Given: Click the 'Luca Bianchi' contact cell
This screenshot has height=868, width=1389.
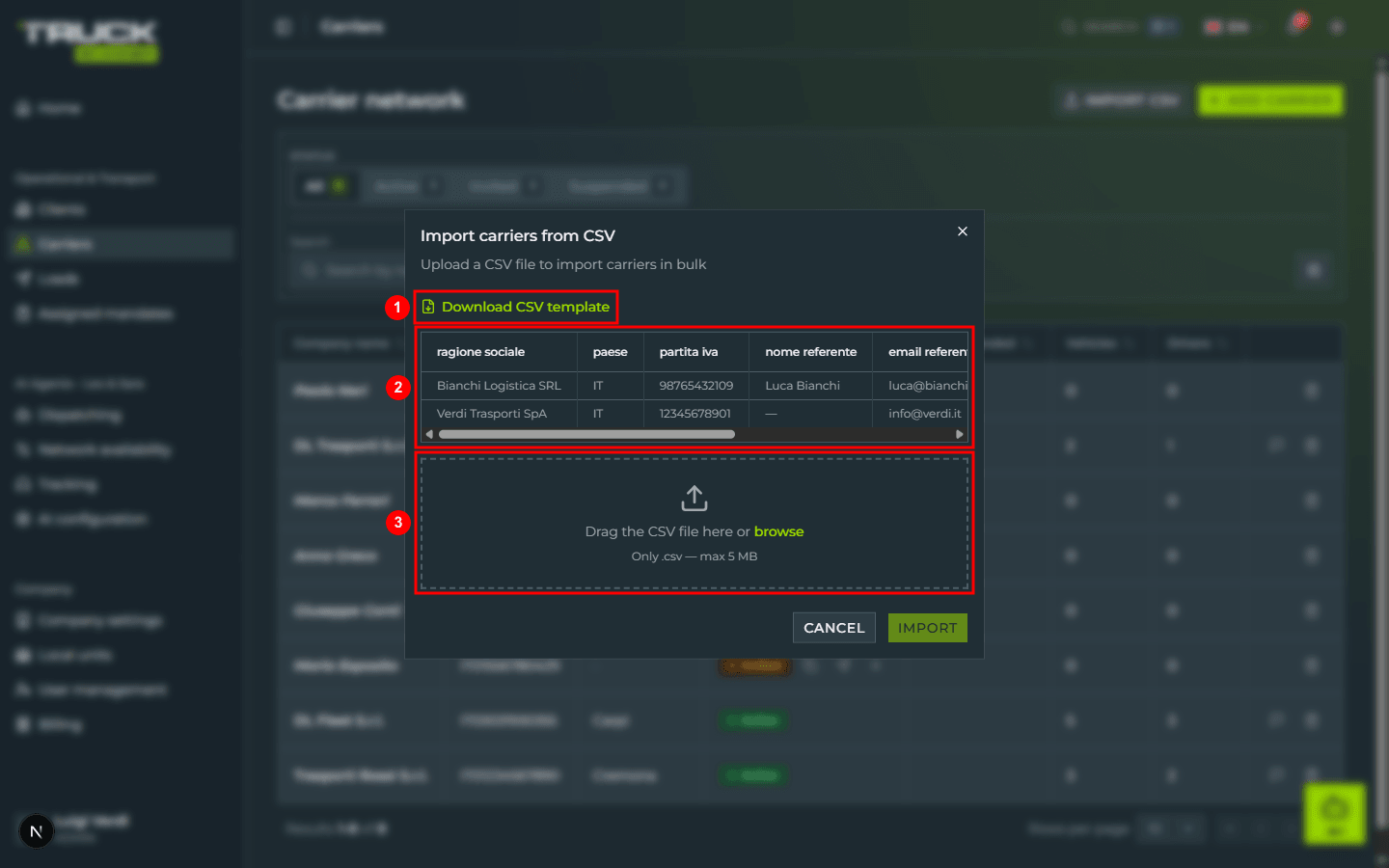Looking at the screenshot, I should tap(810, 386).
